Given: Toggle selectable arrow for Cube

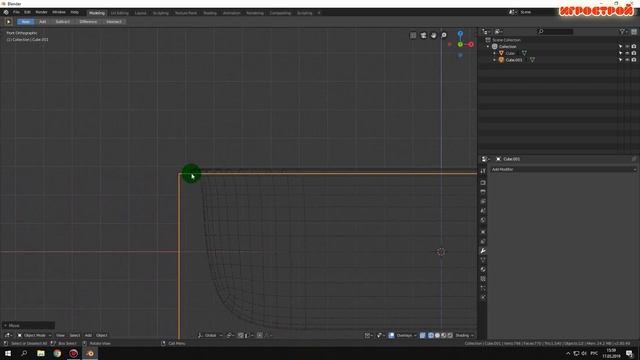Looking at the screenshot, I should point(620,53).
